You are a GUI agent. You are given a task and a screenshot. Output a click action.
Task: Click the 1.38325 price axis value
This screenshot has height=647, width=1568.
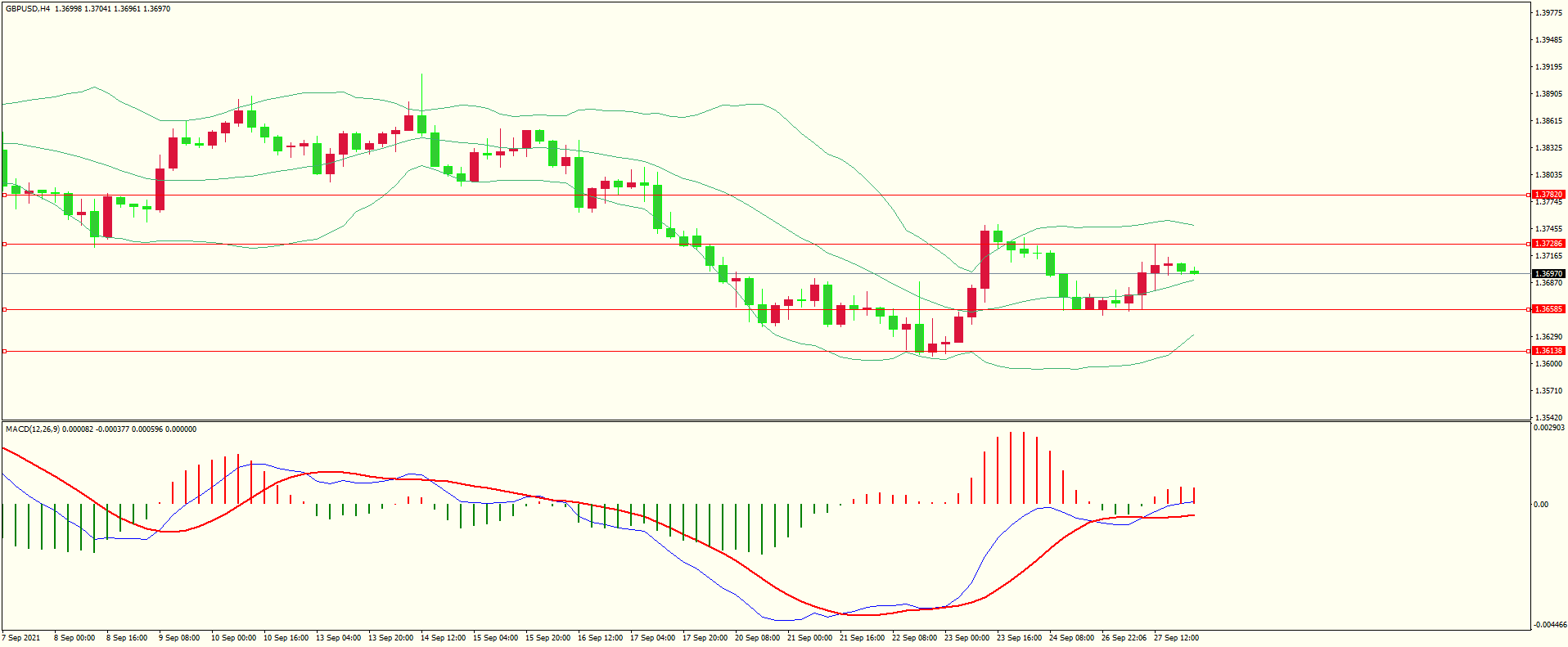coord(1549,148)
